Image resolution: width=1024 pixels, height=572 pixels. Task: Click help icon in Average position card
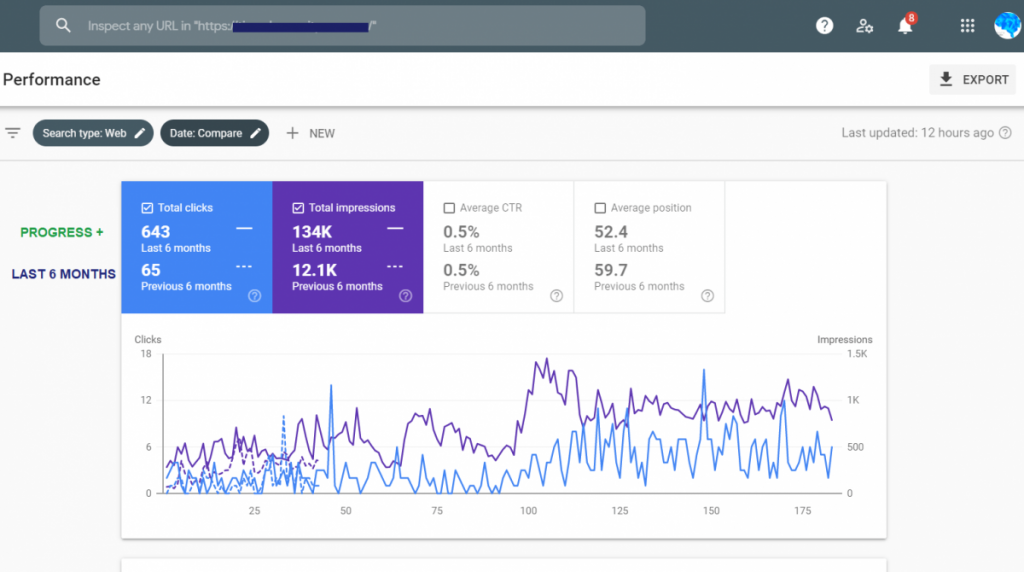pyautogui.click(x=707, y=296)
